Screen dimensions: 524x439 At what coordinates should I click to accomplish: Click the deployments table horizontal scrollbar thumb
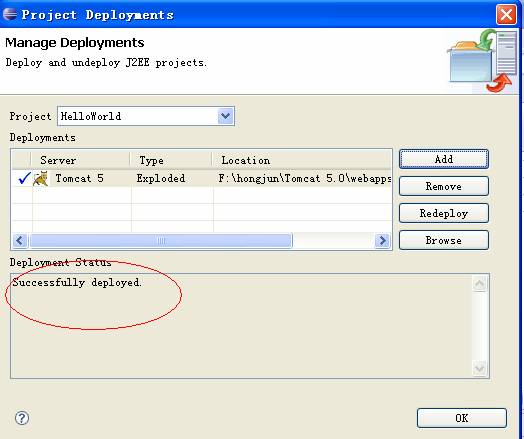pyautogui.click(x=161, y=241)
